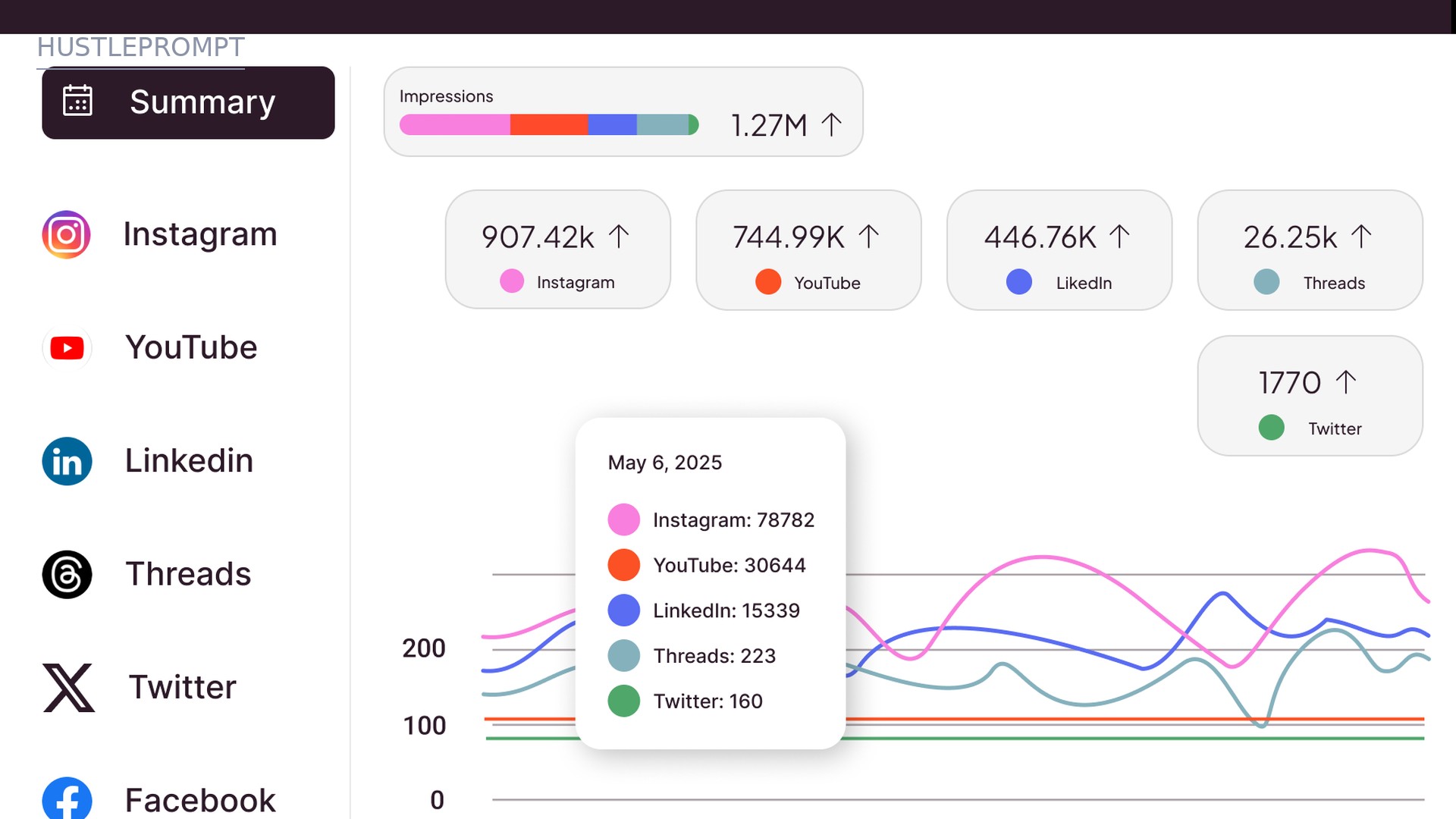1456x819 pixels.
Task: Click the blue dot in tooltip LinkedIn row
Action: pos(624,611)
